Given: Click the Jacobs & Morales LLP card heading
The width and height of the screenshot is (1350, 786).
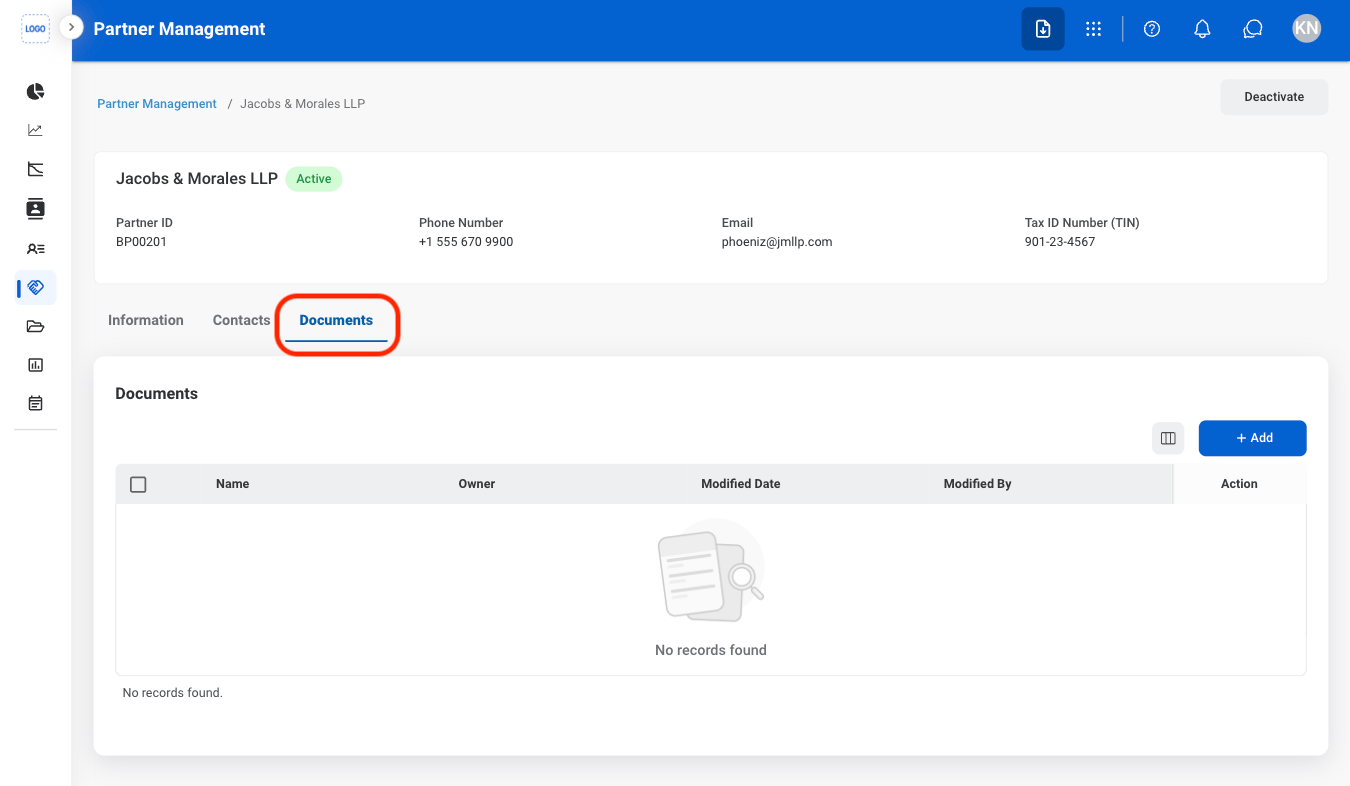Looking at the screenshot, I should tap(197, 179).
